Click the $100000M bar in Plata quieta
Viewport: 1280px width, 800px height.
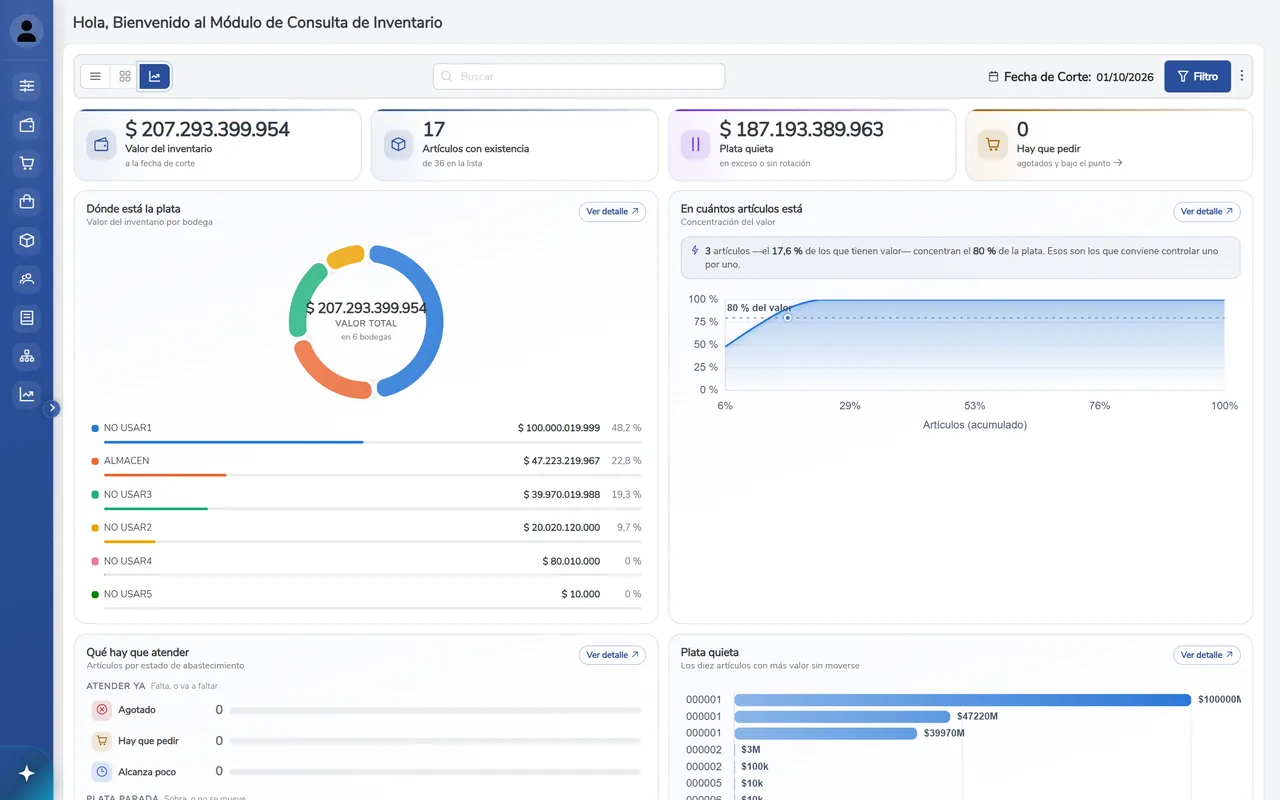pos(962,700)
